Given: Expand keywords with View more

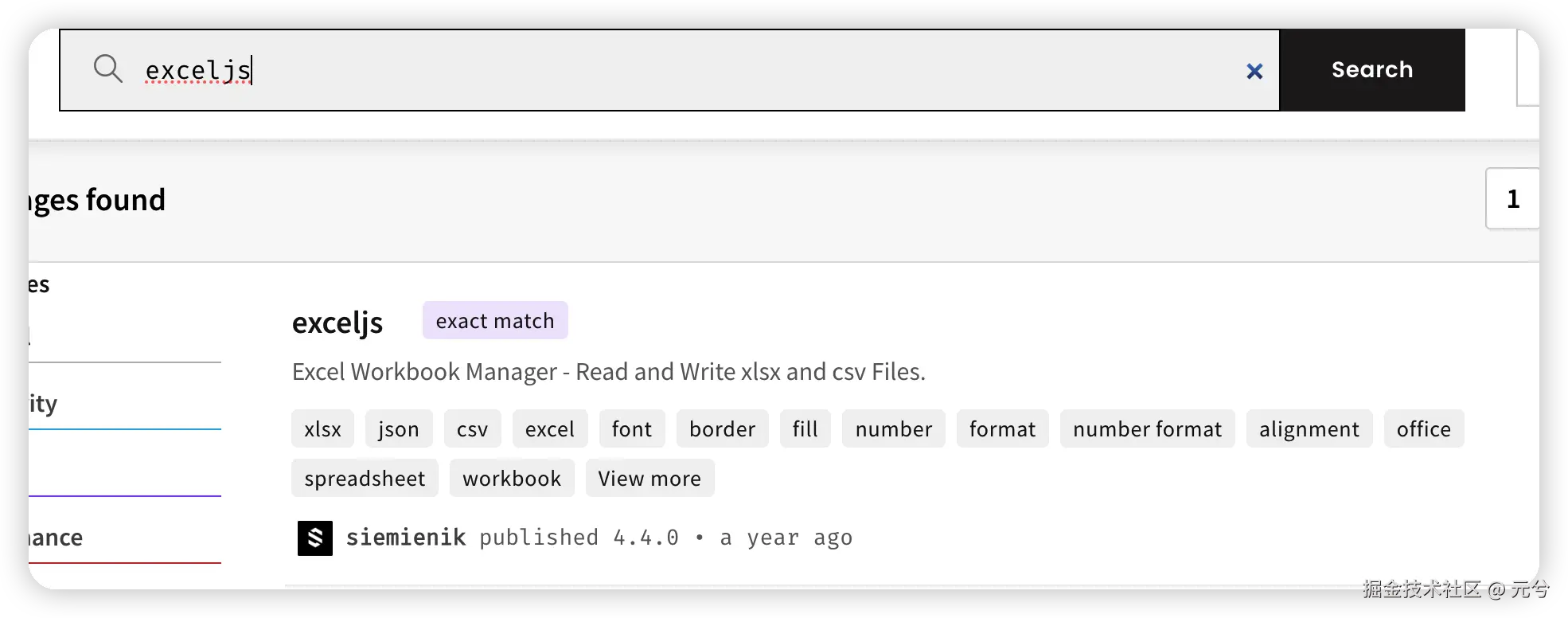Looking at the screenshot, I should click(649, 479).
